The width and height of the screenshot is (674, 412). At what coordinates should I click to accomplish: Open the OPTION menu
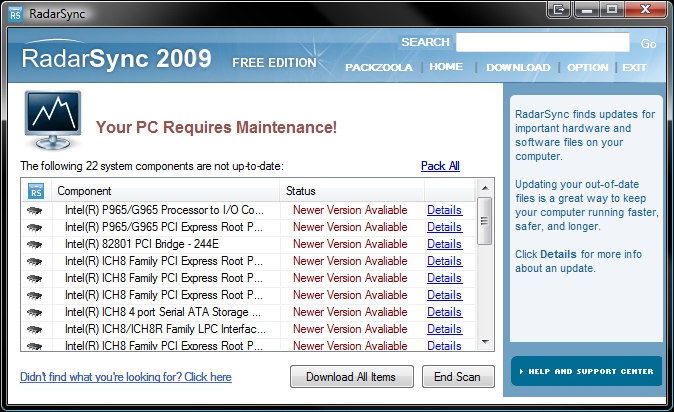pyautogui.click(x=588, y=68)
